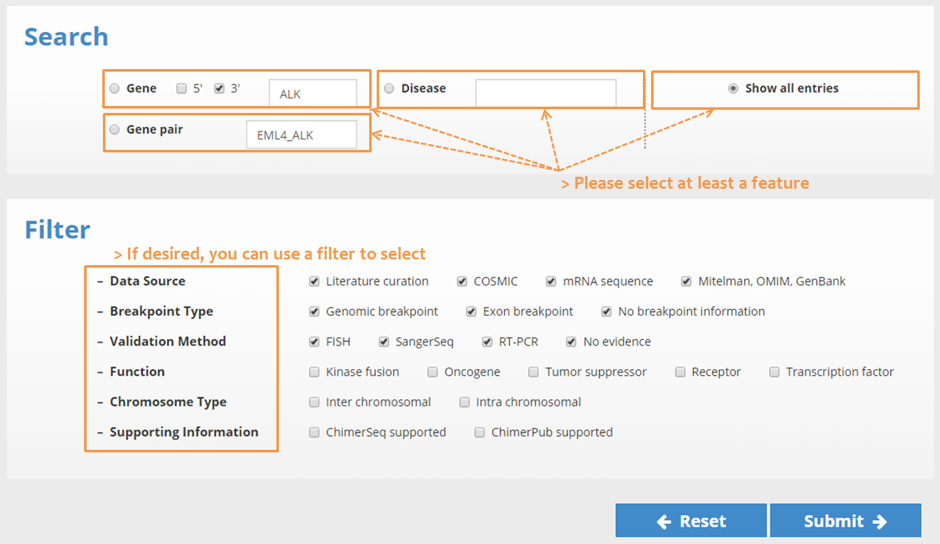Uncheck the COSMIC data source checkbox
Image resolution: width=940 pixels, height=544 pixels.
pos(462,281)
